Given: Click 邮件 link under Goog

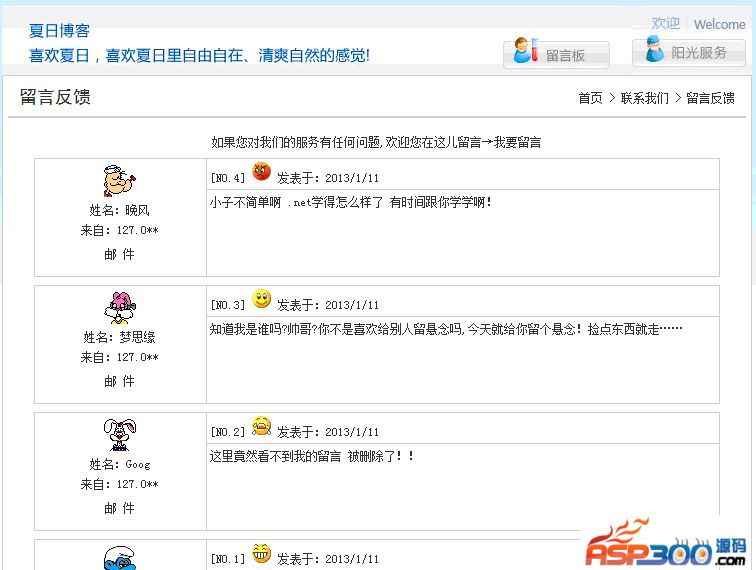Looking at the screenshot, I should (x=120, y=508).
